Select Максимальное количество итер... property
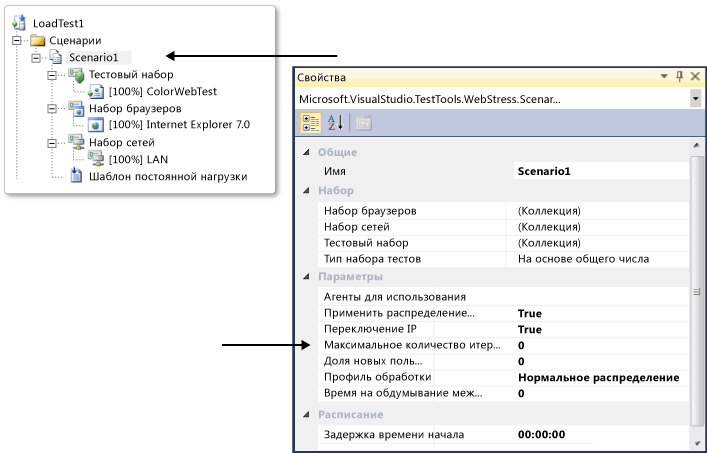This screenshot has height=453, width=707. pos(412,345)
